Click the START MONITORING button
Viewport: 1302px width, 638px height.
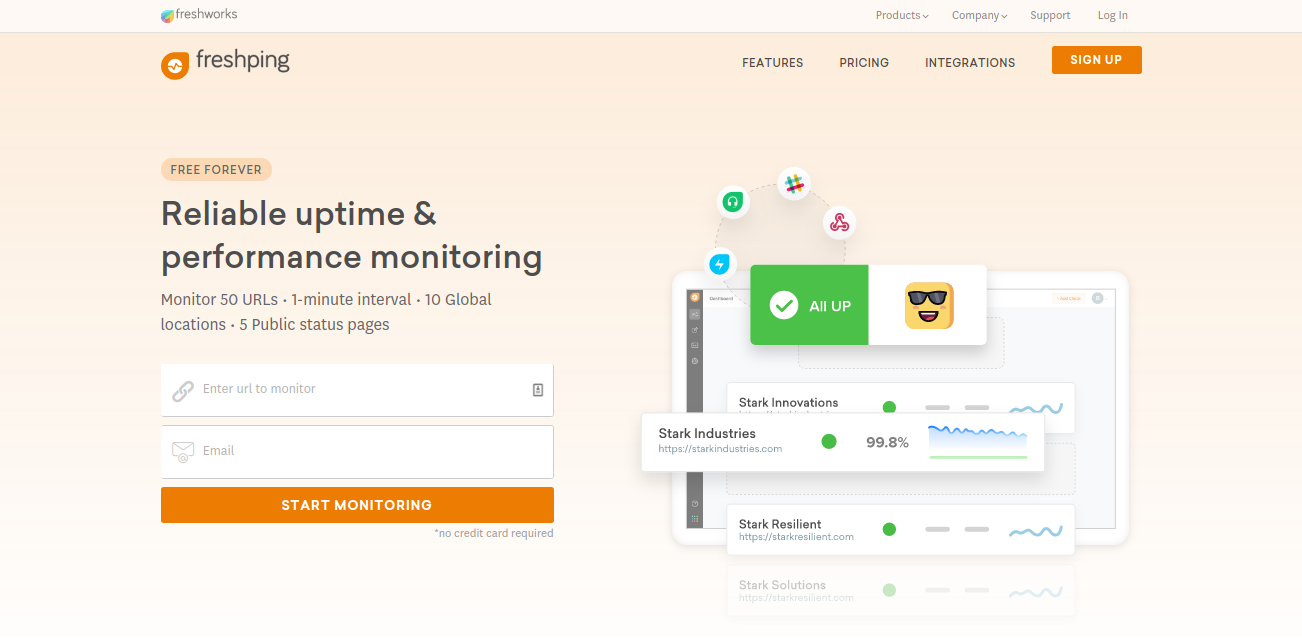coord(357,505)
